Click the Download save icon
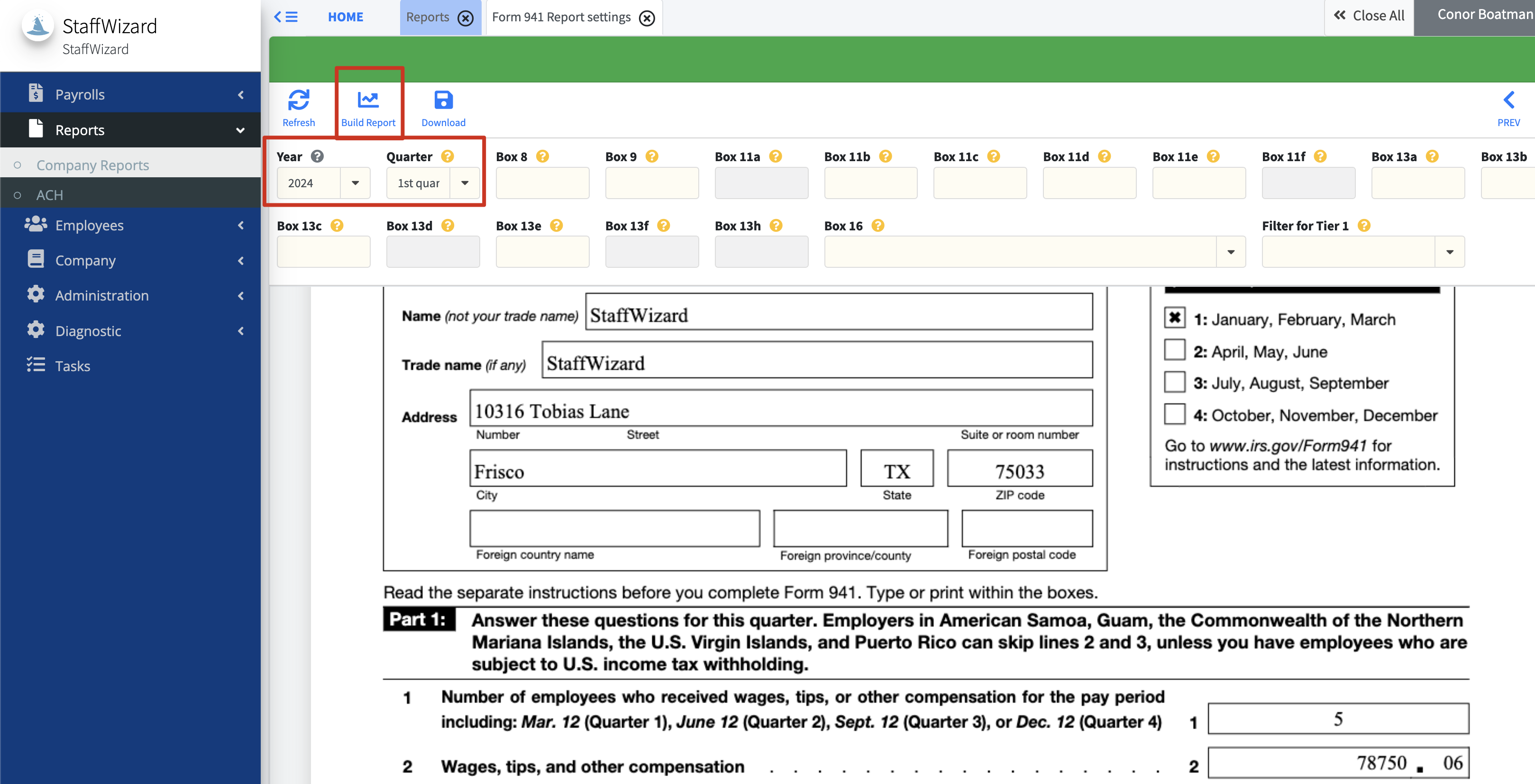 click(443, 100)
